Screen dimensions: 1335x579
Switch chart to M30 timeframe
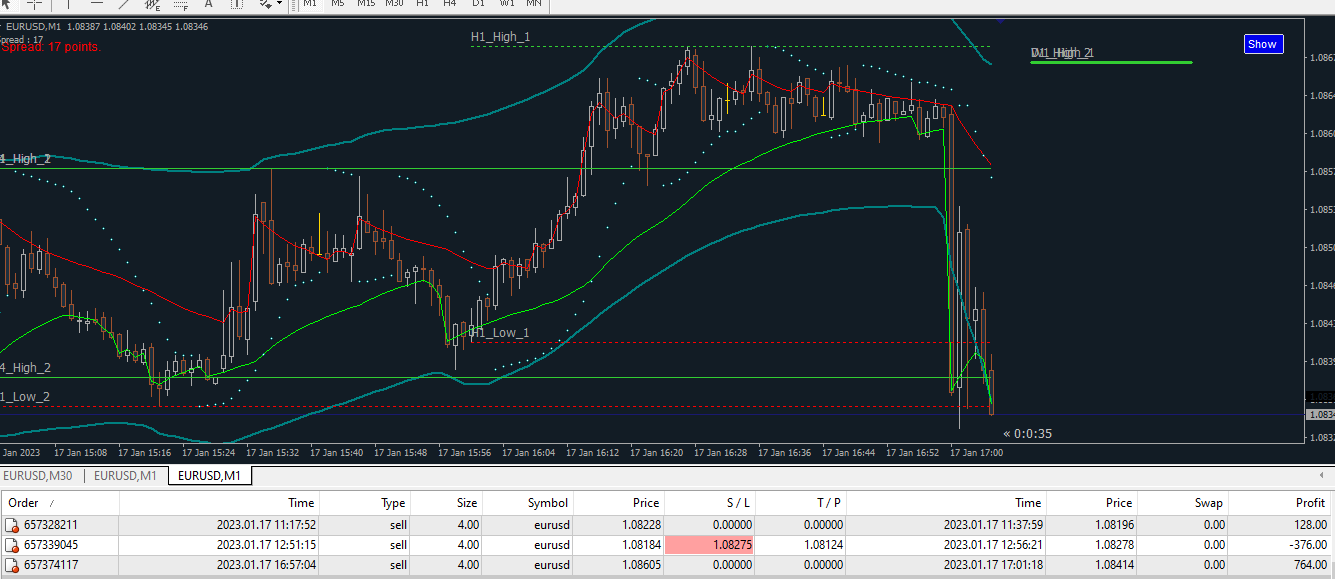pyautogui.click(x=394, y=4)
